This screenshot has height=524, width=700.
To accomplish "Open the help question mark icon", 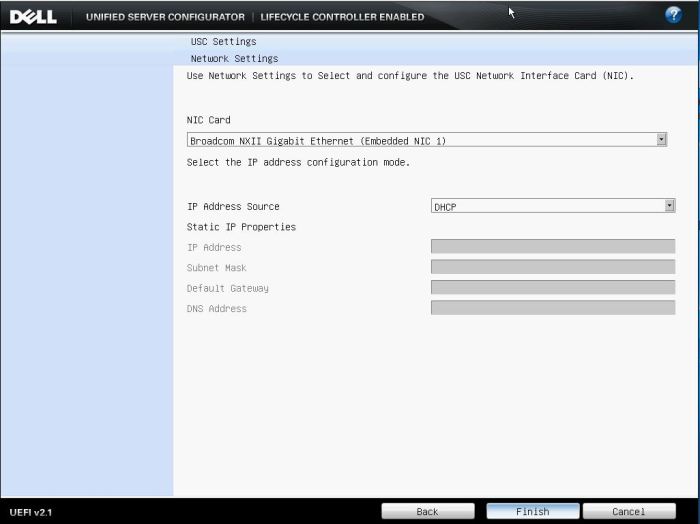I will [x=673, y=15].
